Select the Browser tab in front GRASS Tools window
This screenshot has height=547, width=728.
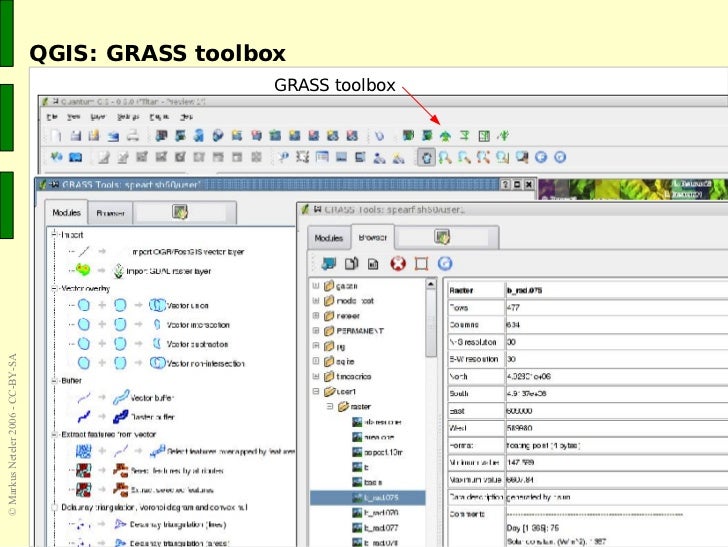click(373, 237)
